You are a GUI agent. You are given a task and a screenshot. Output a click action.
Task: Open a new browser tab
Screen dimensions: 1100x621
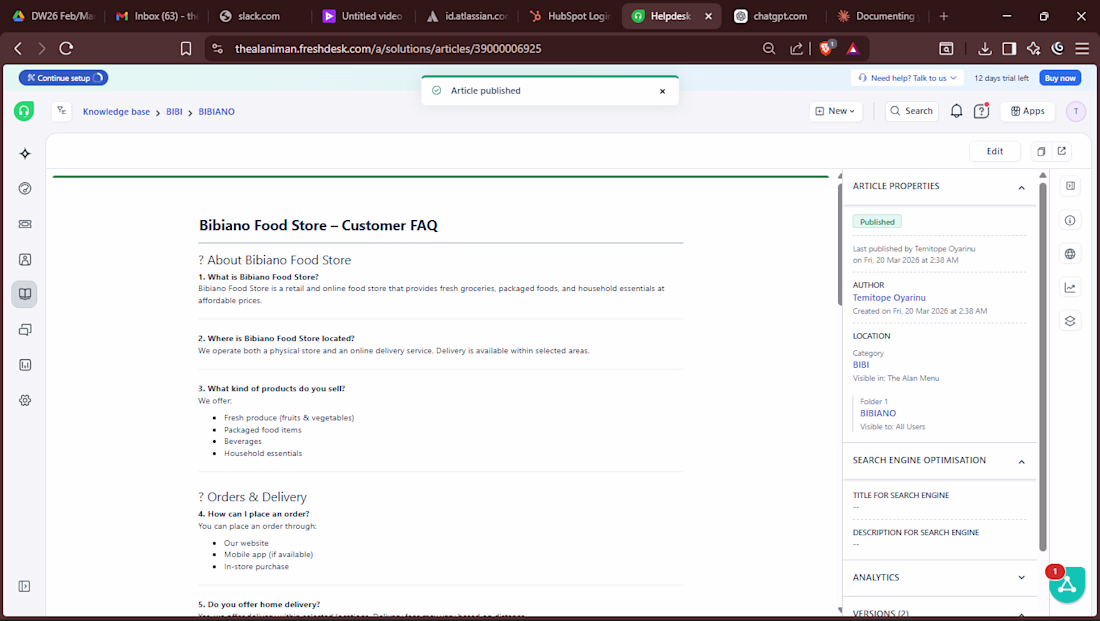[x=944, y=16]
